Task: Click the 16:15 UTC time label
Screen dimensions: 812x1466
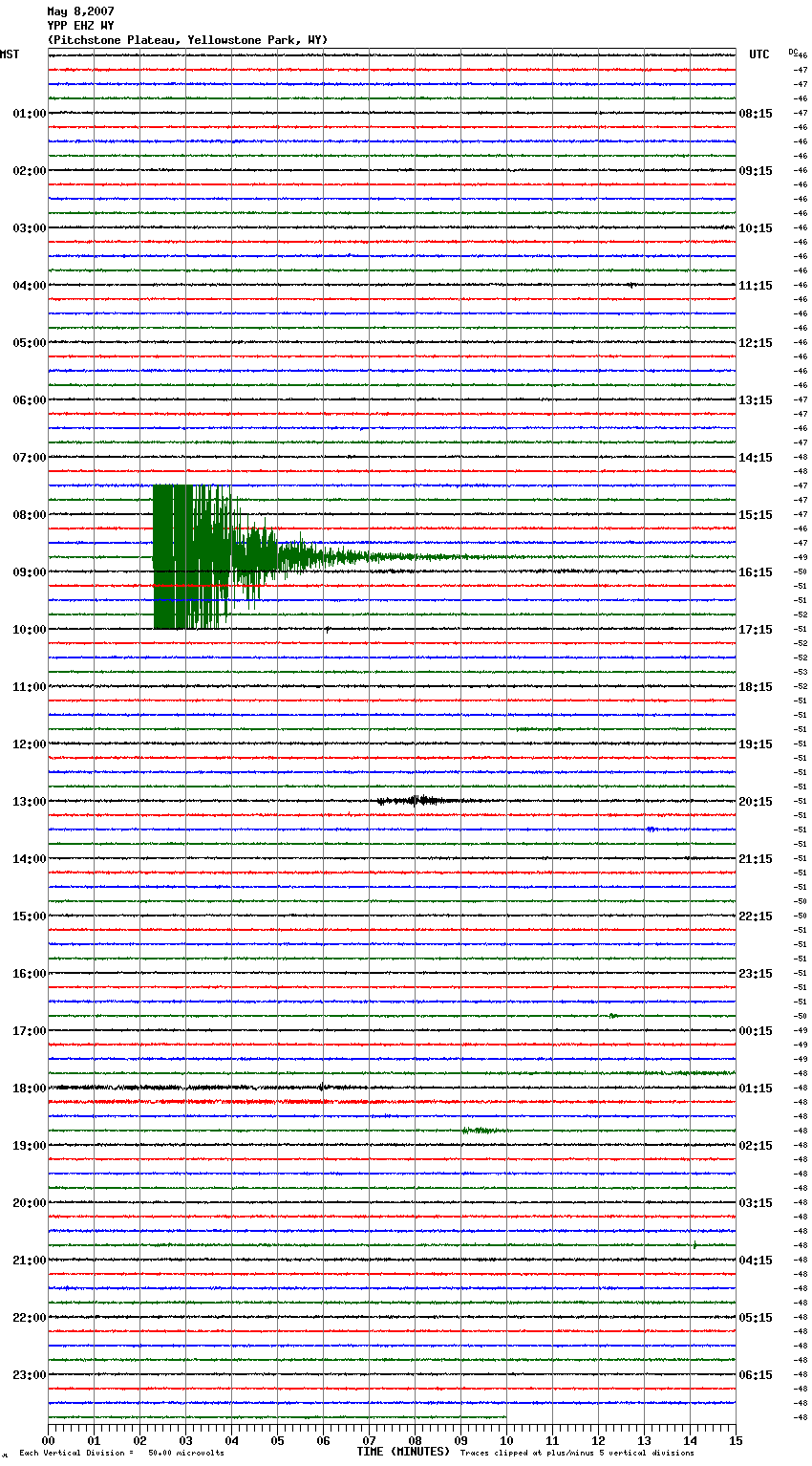Action: point(756,572)
